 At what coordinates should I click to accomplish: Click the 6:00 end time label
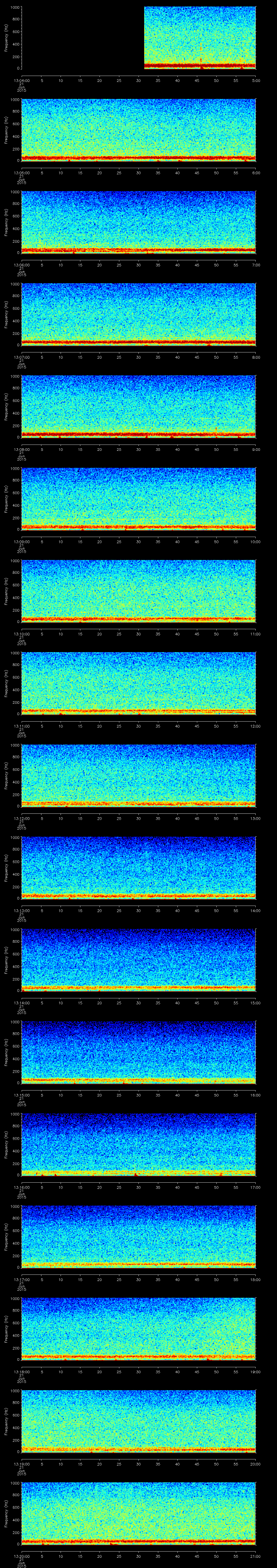256,173
